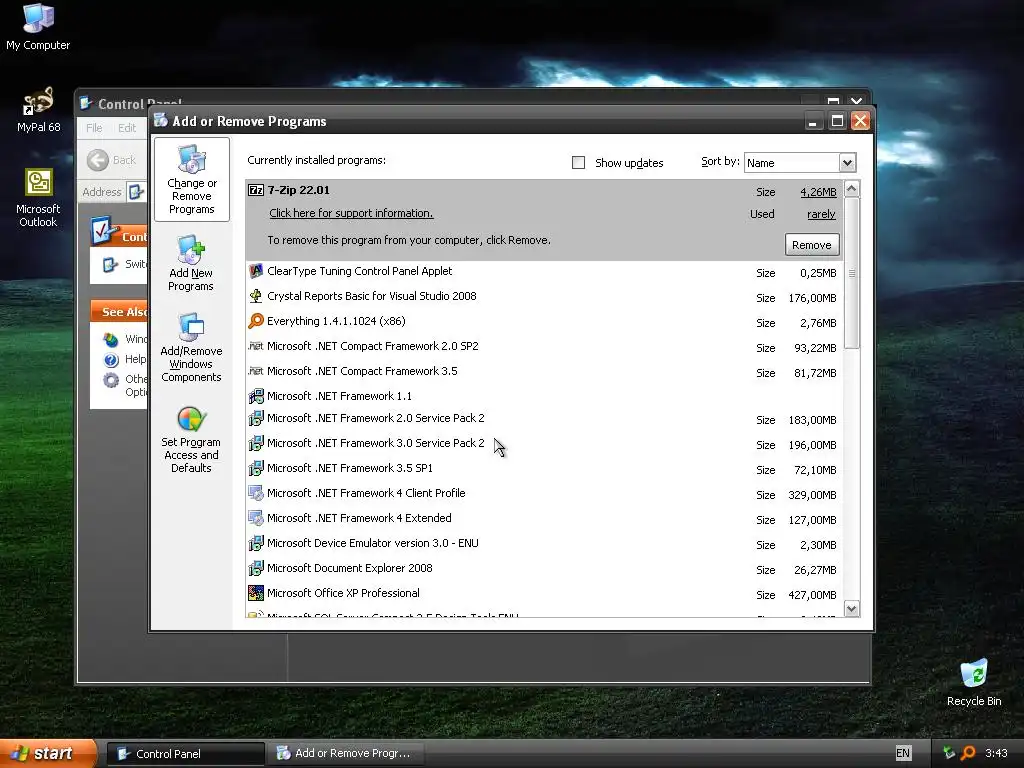Viewport: 1024px width, 768px height.
Task: Select Microsoft Office XP Professional entry
Action: tap(543, 594)
